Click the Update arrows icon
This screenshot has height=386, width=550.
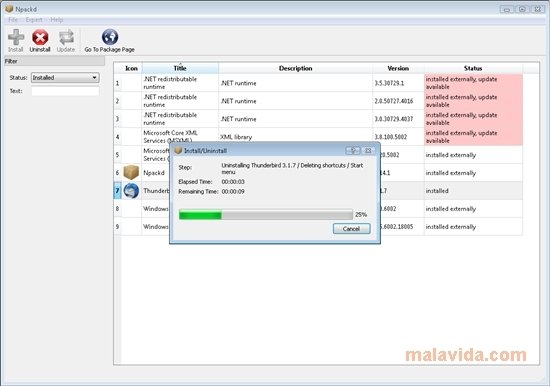66,37
